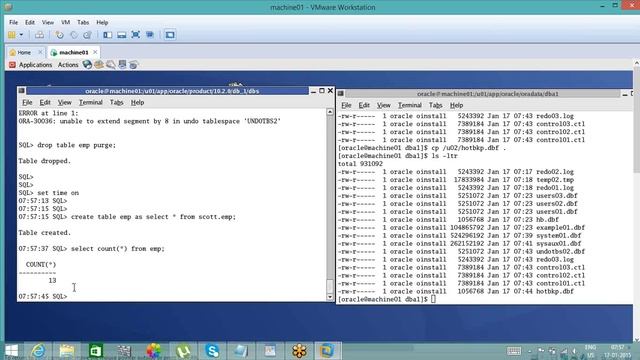Open the guest Actions menu

[x=68, y=65]
